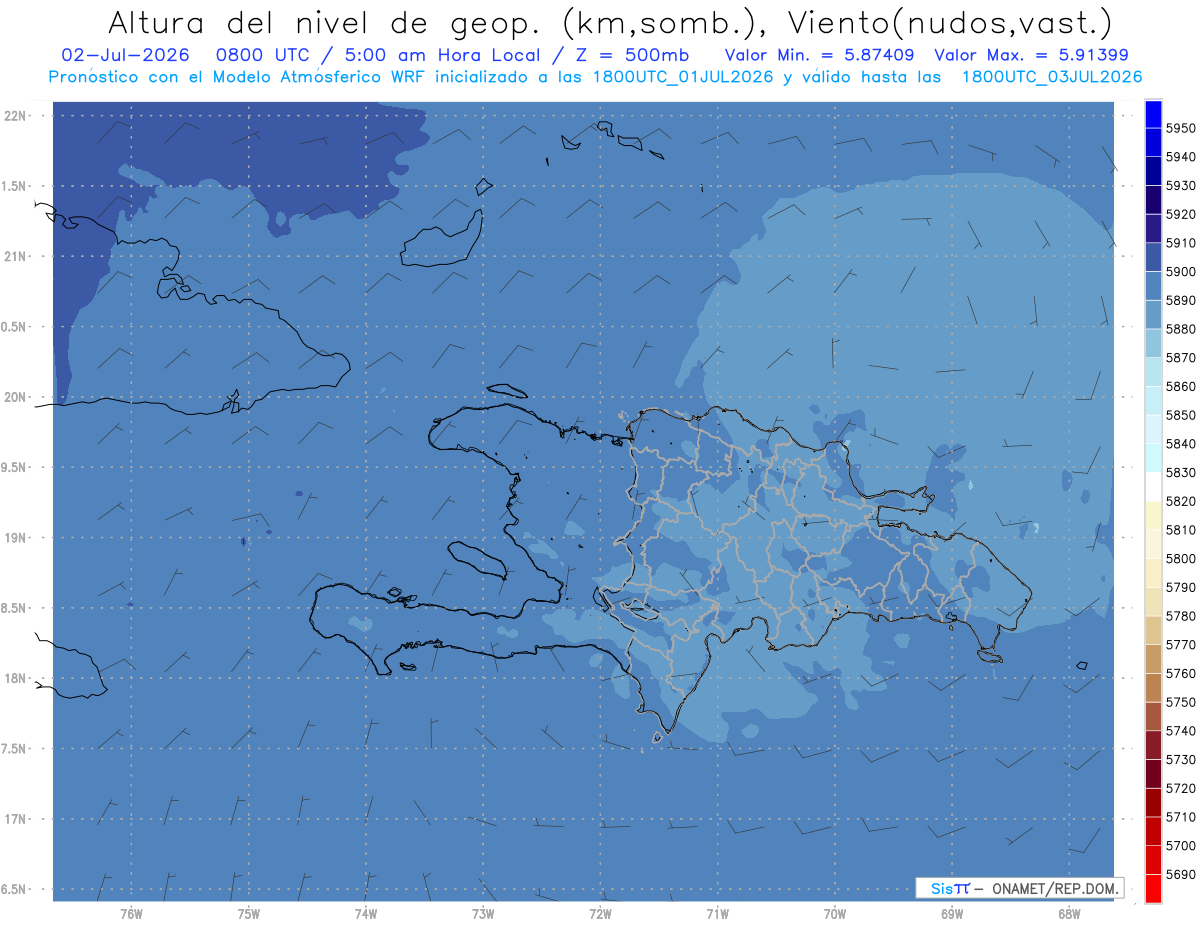Click the '5880' legend value
Image resolution: width=1200 pixels, height=927 pixels.
coord(1180,329)
